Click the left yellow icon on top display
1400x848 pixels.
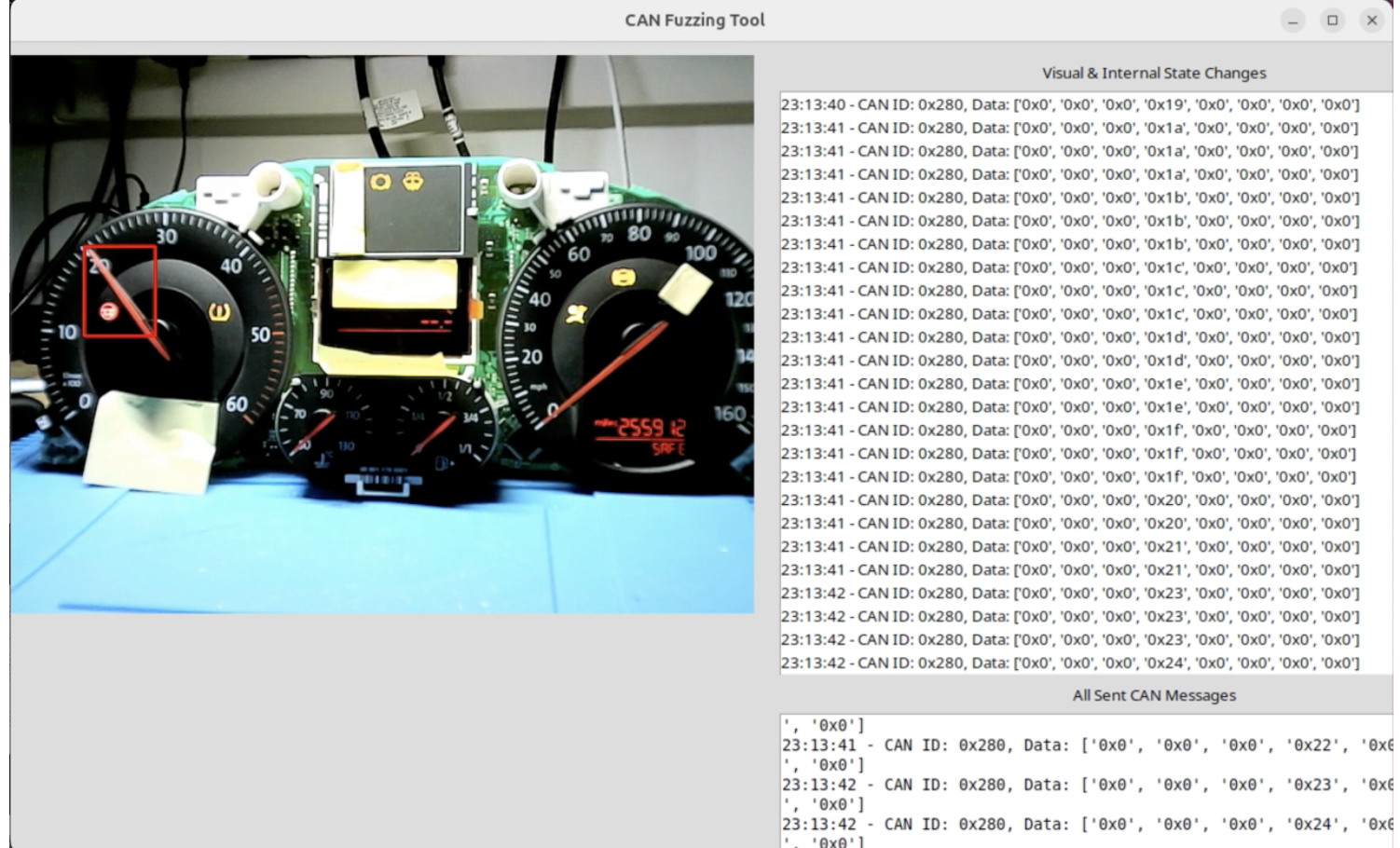pos(380,181)
